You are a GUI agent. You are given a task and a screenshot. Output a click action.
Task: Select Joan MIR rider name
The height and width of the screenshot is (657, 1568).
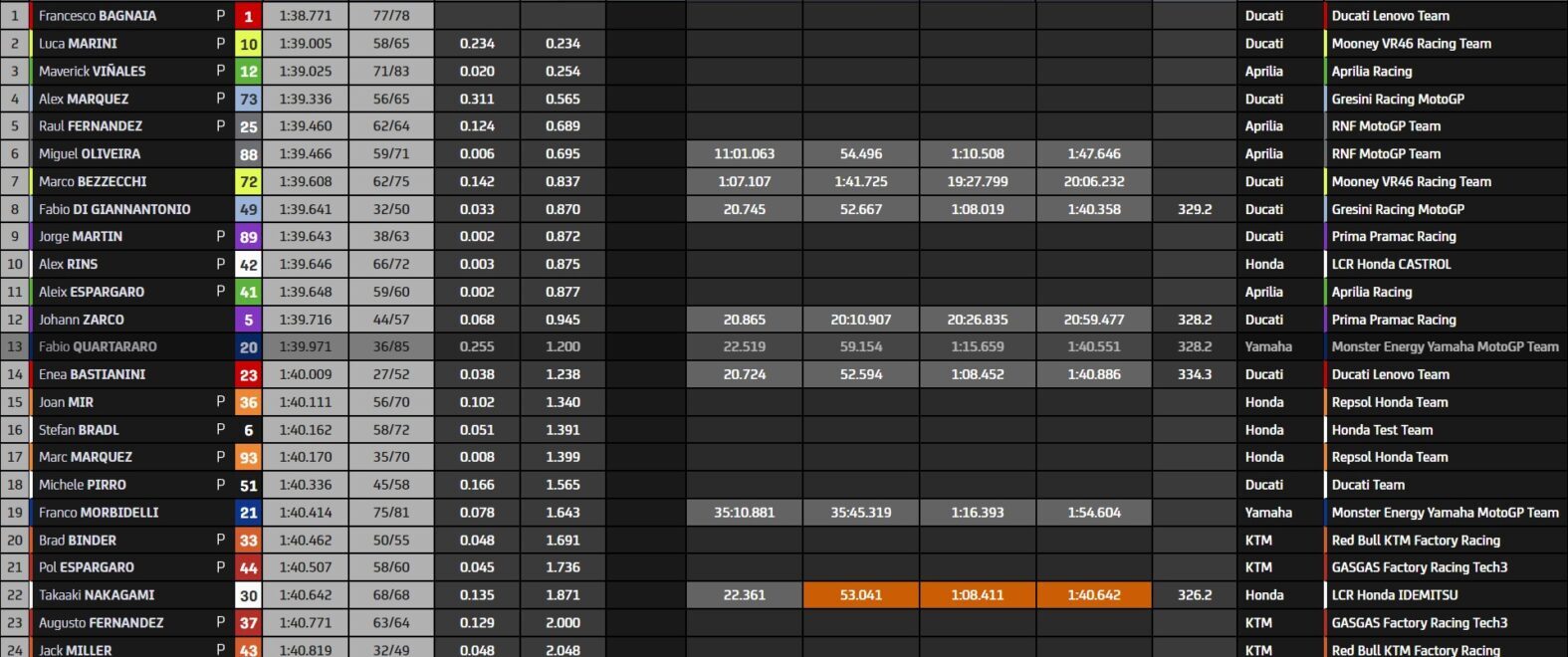pyautogui.click(x=66, y=403)
